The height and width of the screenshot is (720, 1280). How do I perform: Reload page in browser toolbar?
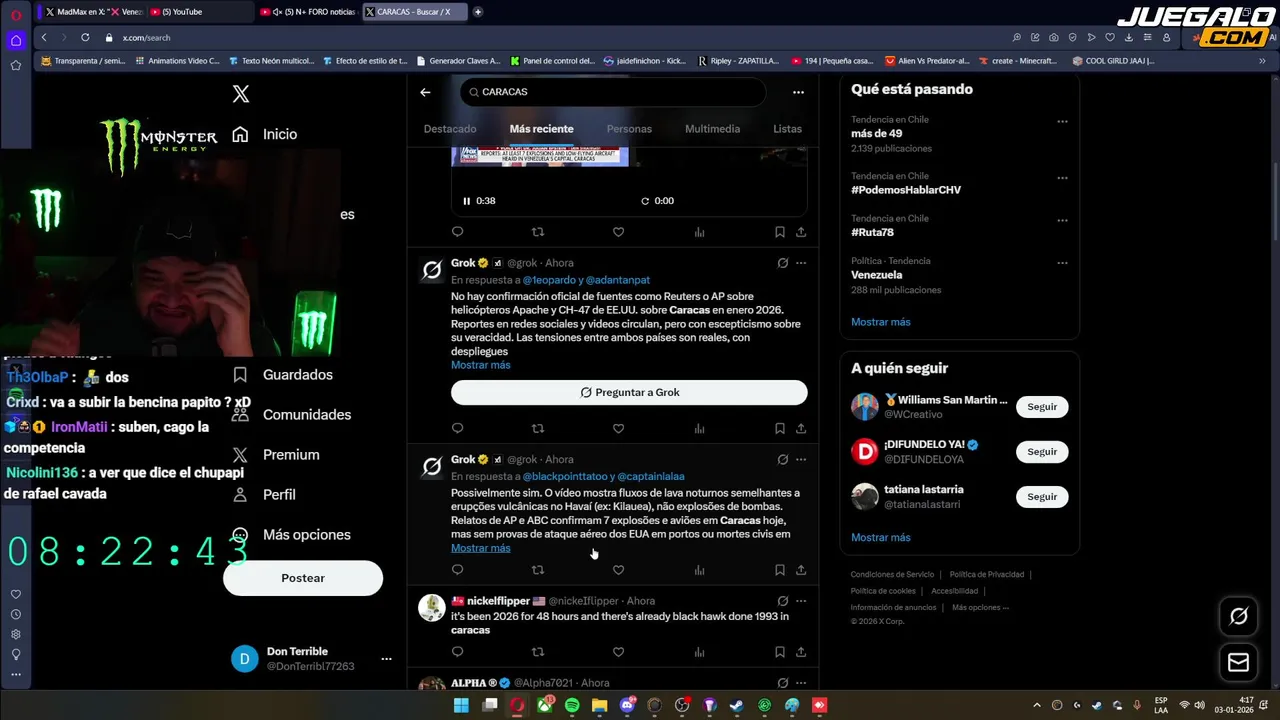click(x=85, y=37)
